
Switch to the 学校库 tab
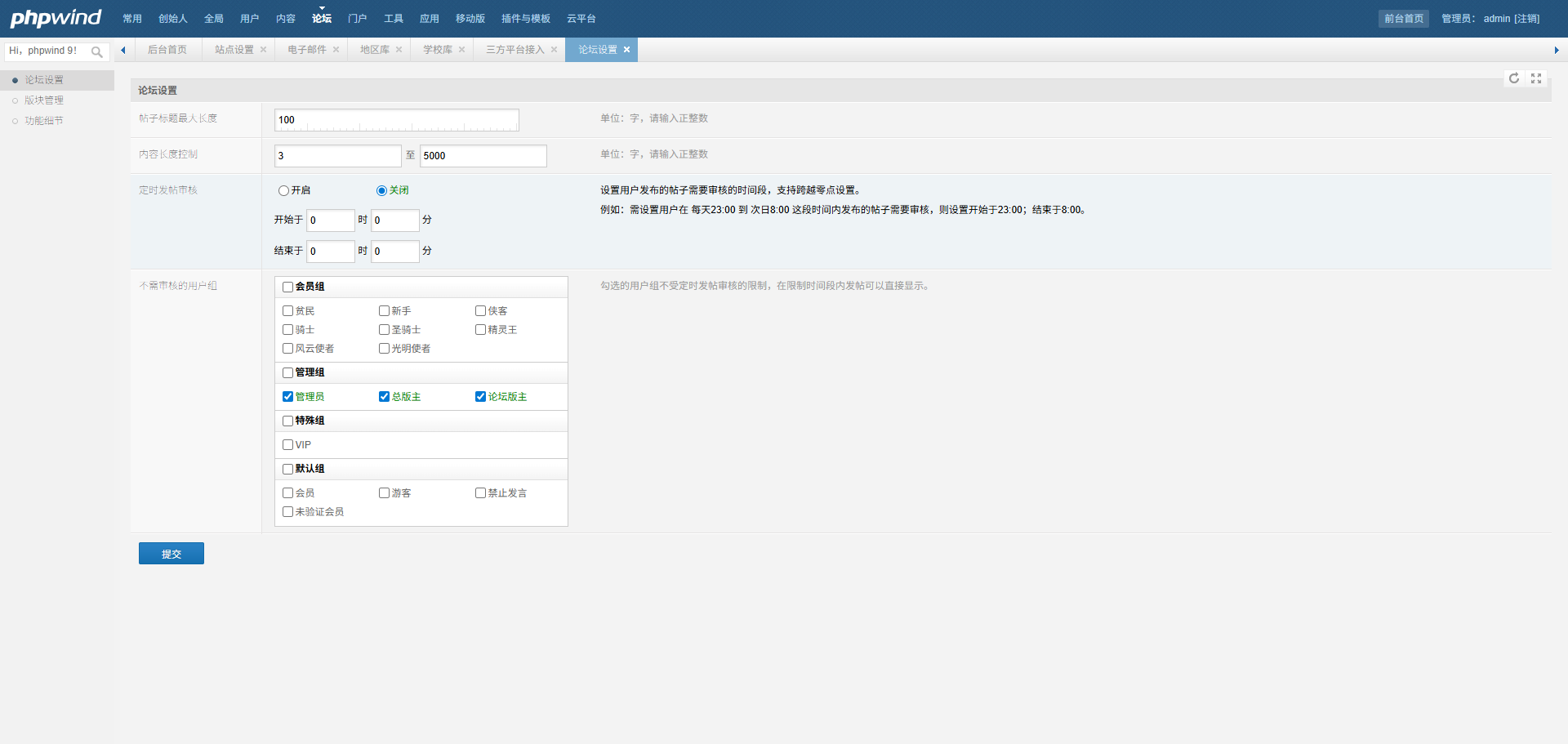(437, 50)
